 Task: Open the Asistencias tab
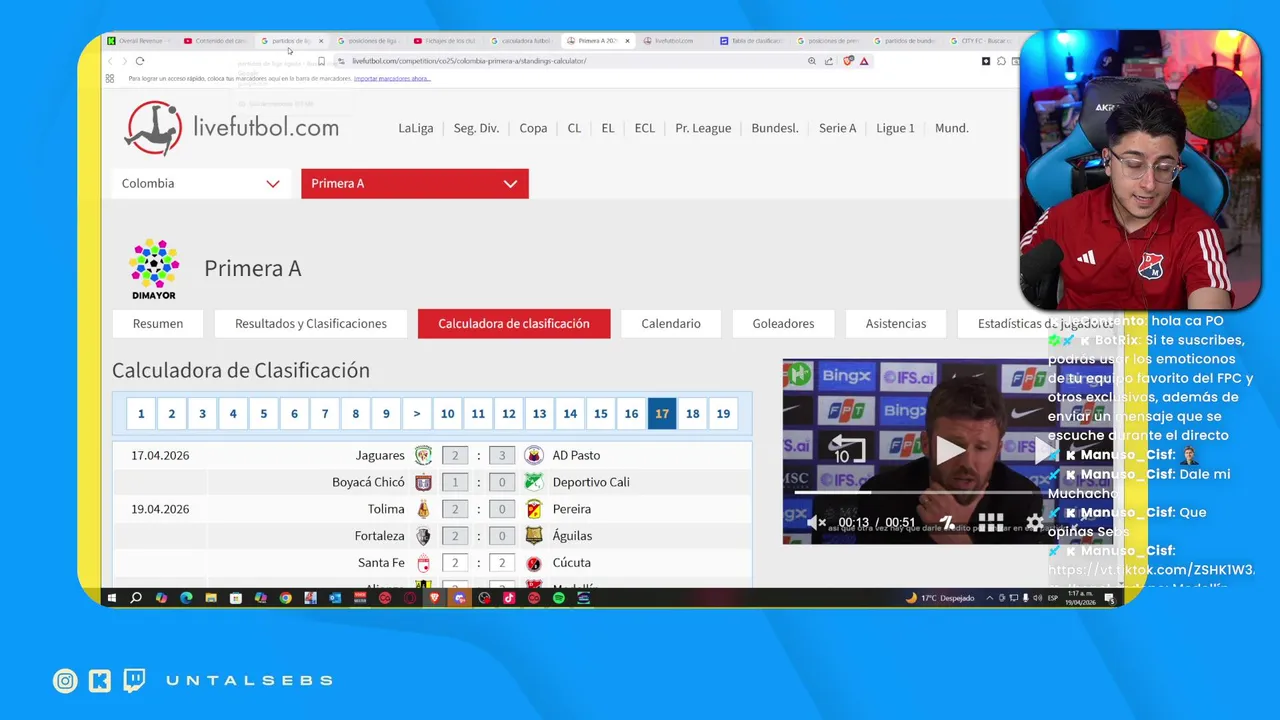[896, 323]
